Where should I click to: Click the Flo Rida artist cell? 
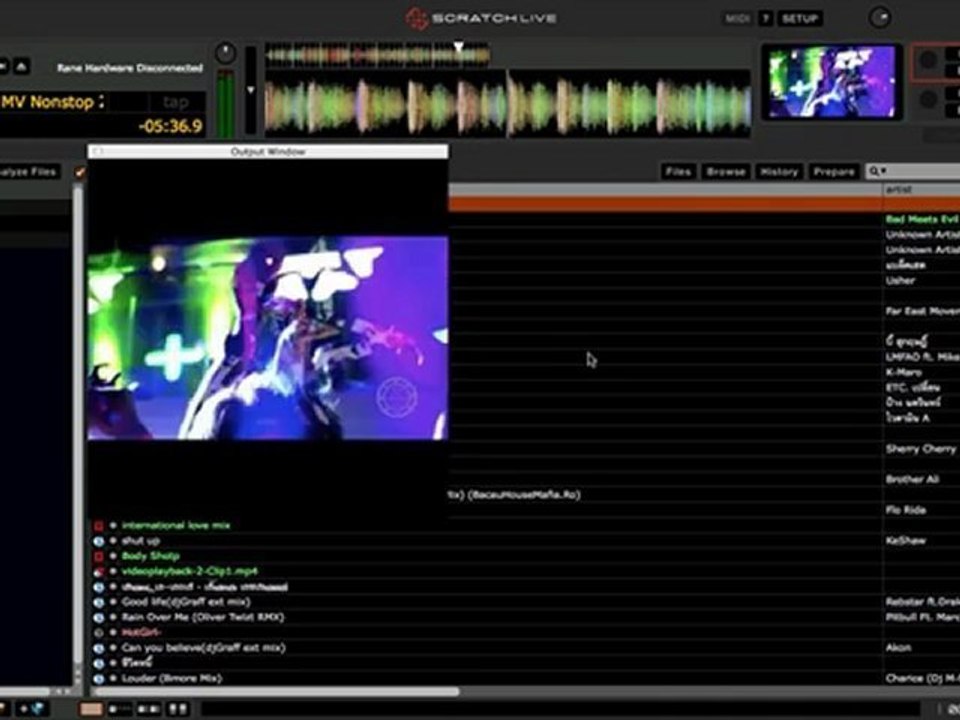pyautogui.click(x=906, y=510)
